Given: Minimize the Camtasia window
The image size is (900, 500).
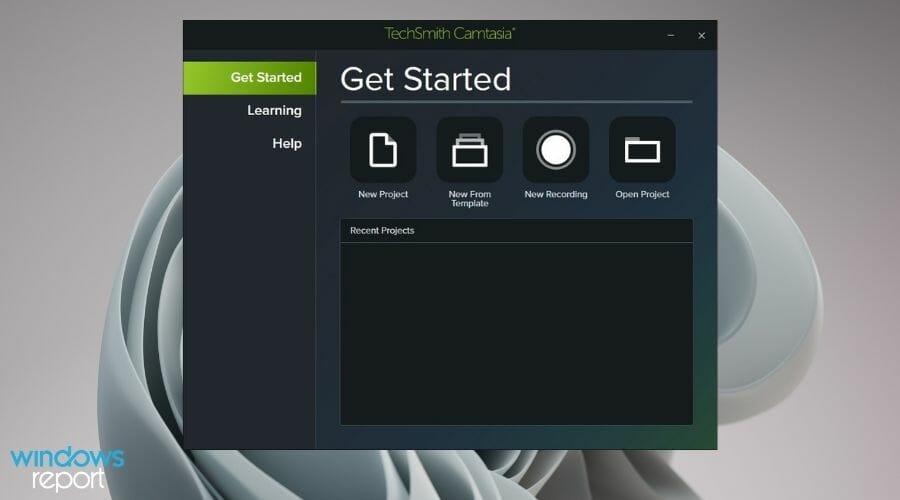Looking at the screenshot, I should point(670,36).
